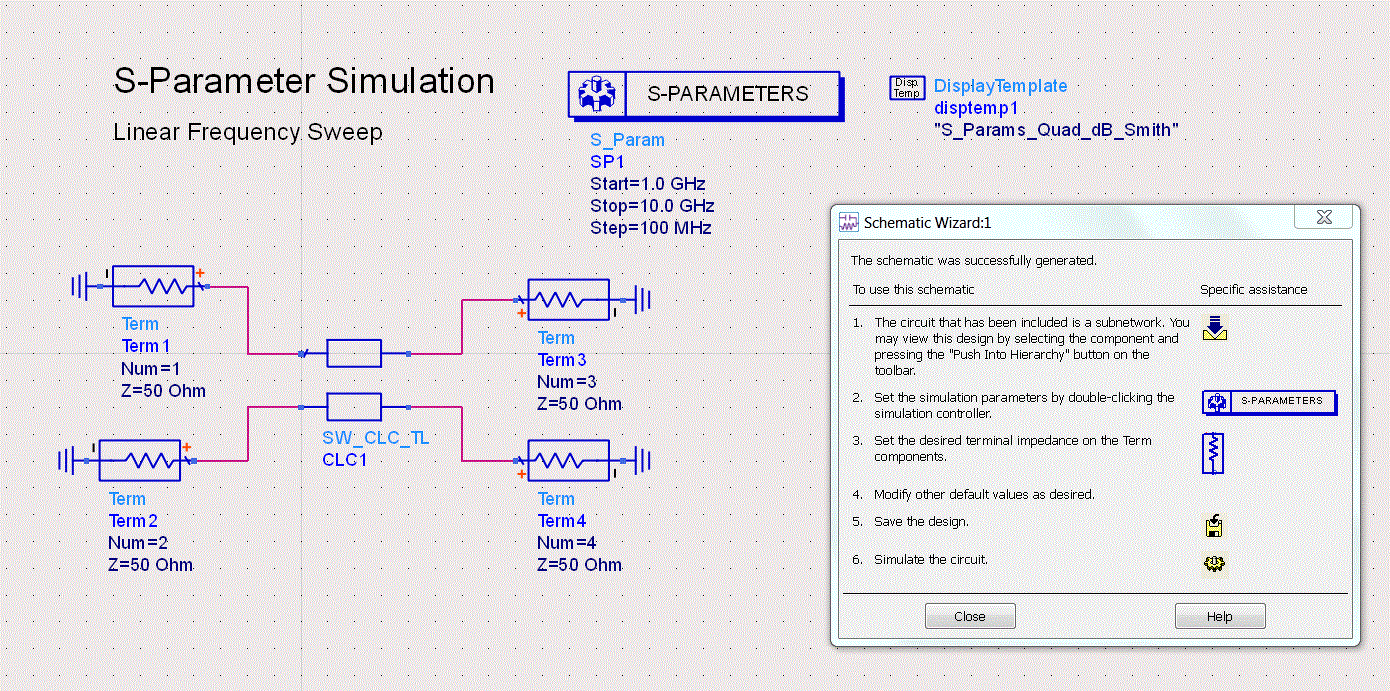Click the Z=50 Ohm value under Term1
This screenshot has height=691, width=1390.
(x=163, y=390)
